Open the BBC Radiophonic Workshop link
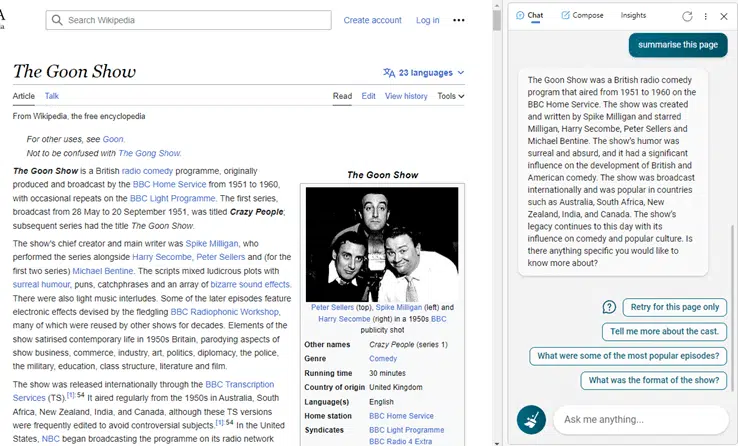Image resolution: width=738 pixels, height=446 pixels. click(225, 312)
